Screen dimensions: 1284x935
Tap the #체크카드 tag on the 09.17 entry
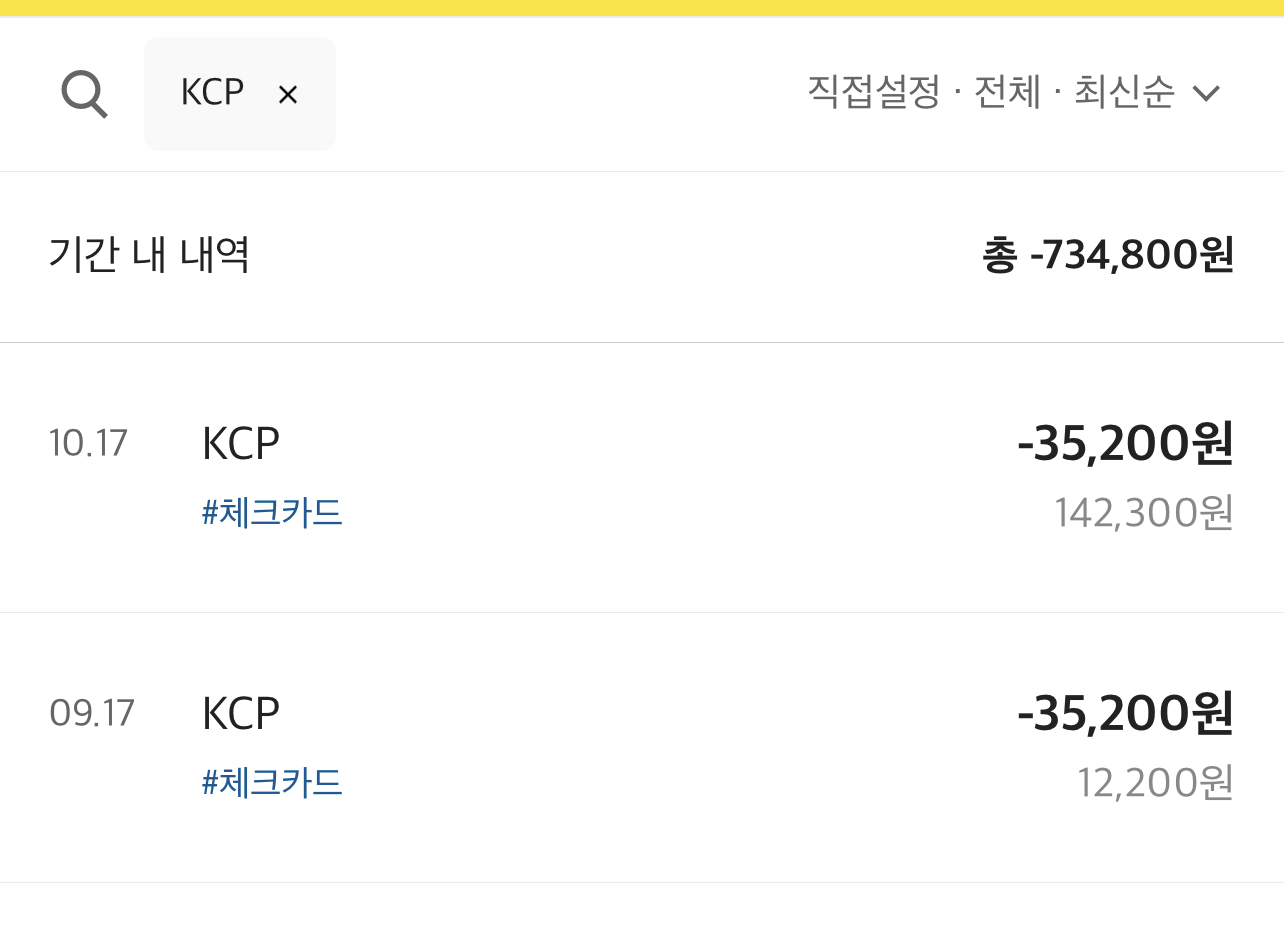tap(272, 782)
